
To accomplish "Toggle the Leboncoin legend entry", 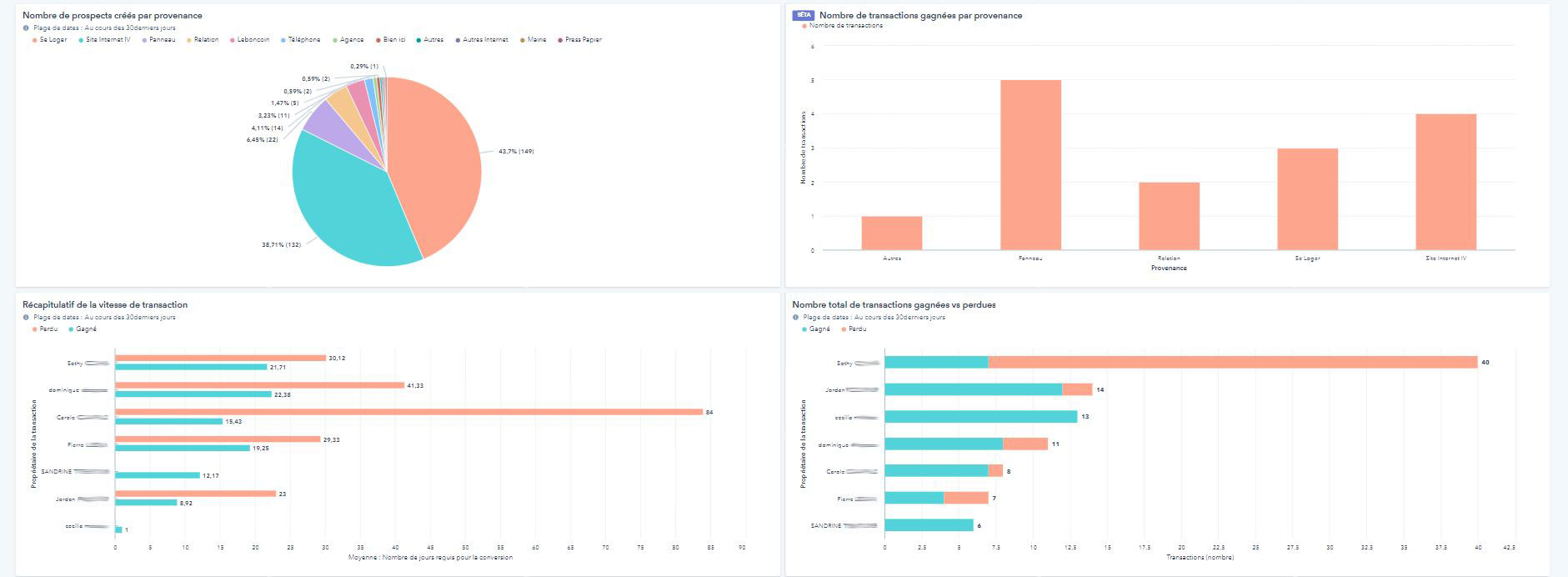I will coord(249,39).
